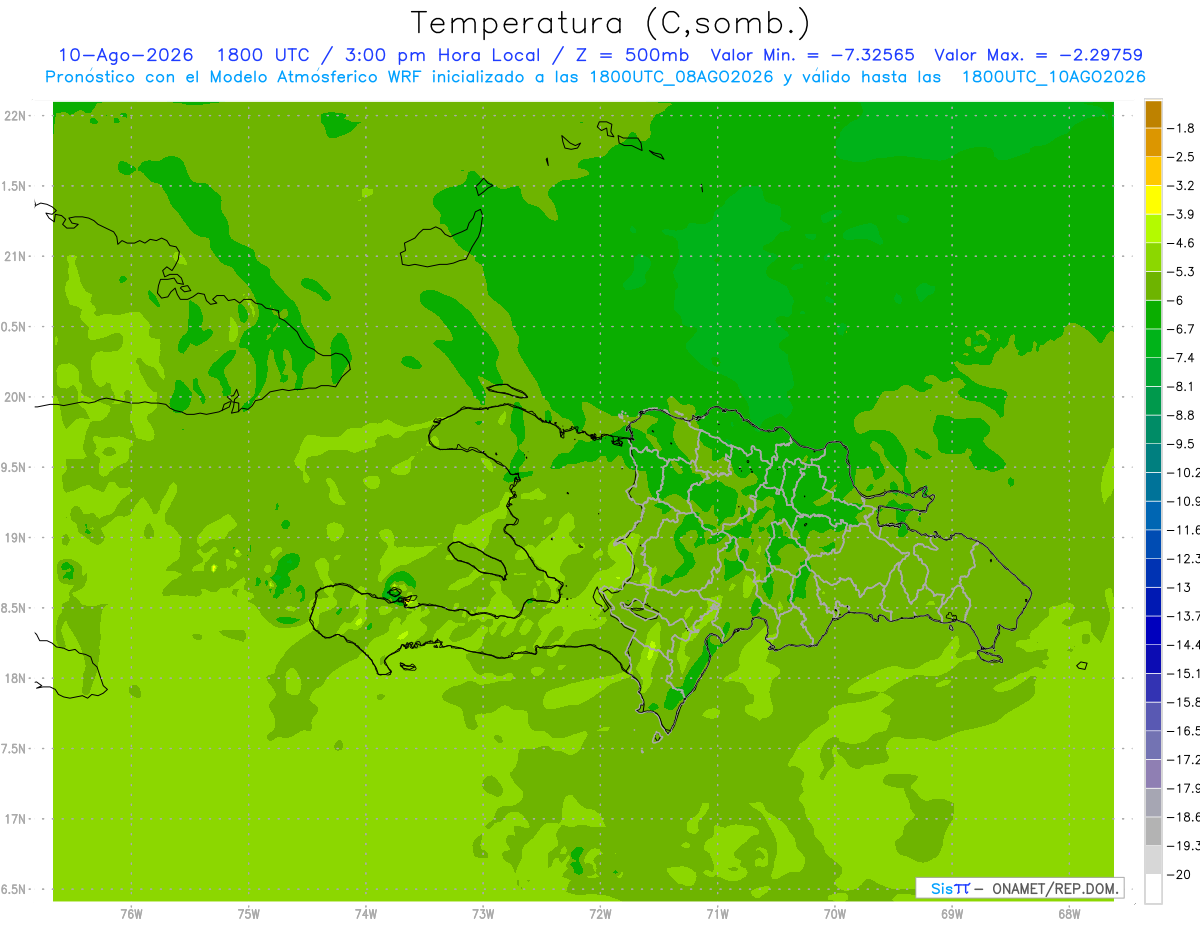Screen dimensions: 1200x927
Task: Click the "Valor Min. = -7.32565" text
Action: (812, 55)
